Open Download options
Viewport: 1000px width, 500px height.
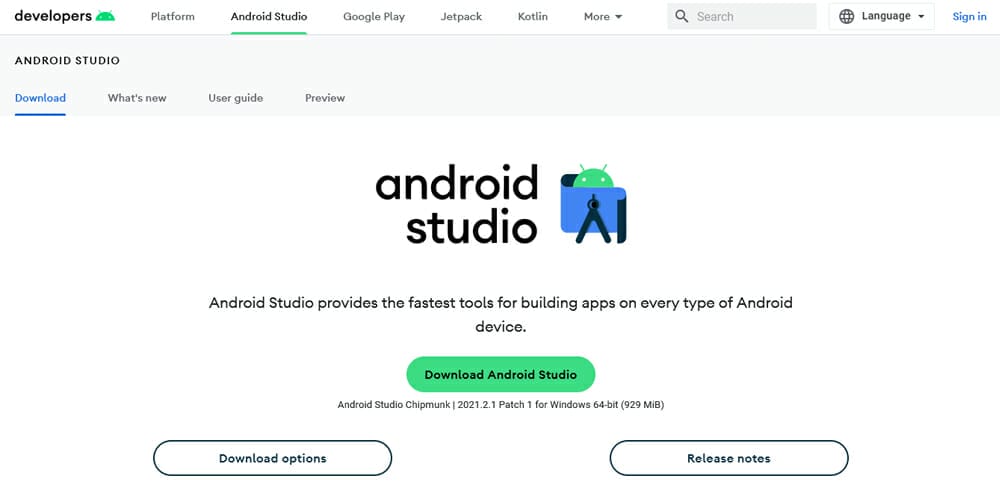(x=272, y=458)
